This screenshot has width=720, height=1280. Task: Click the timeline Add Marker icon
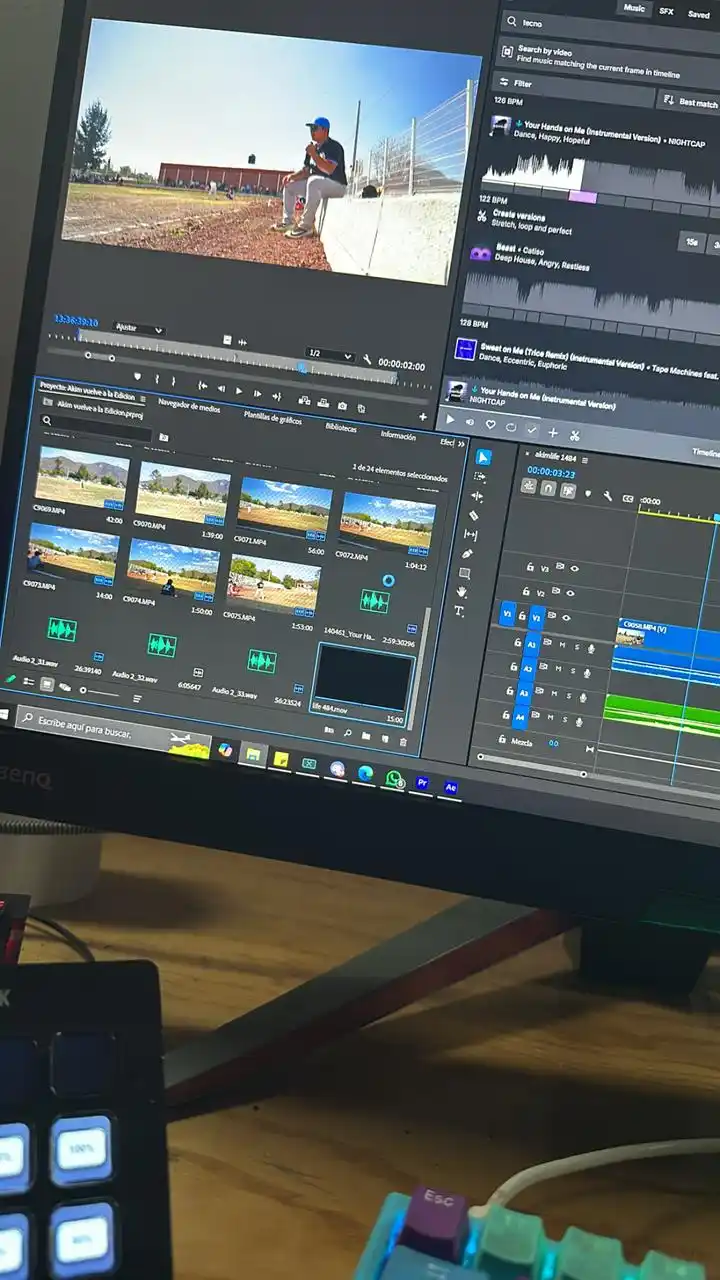coord(588,493)
